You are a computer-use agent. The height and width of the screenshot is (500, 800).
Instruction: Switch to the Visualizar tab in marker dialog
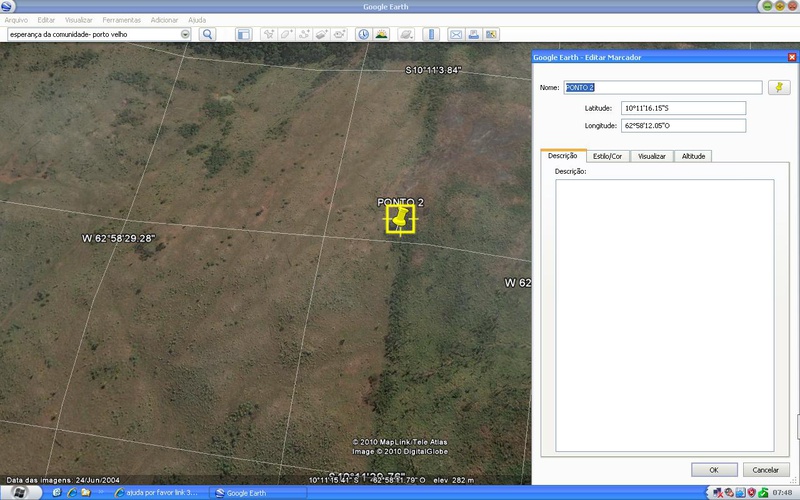click(652, 156)
